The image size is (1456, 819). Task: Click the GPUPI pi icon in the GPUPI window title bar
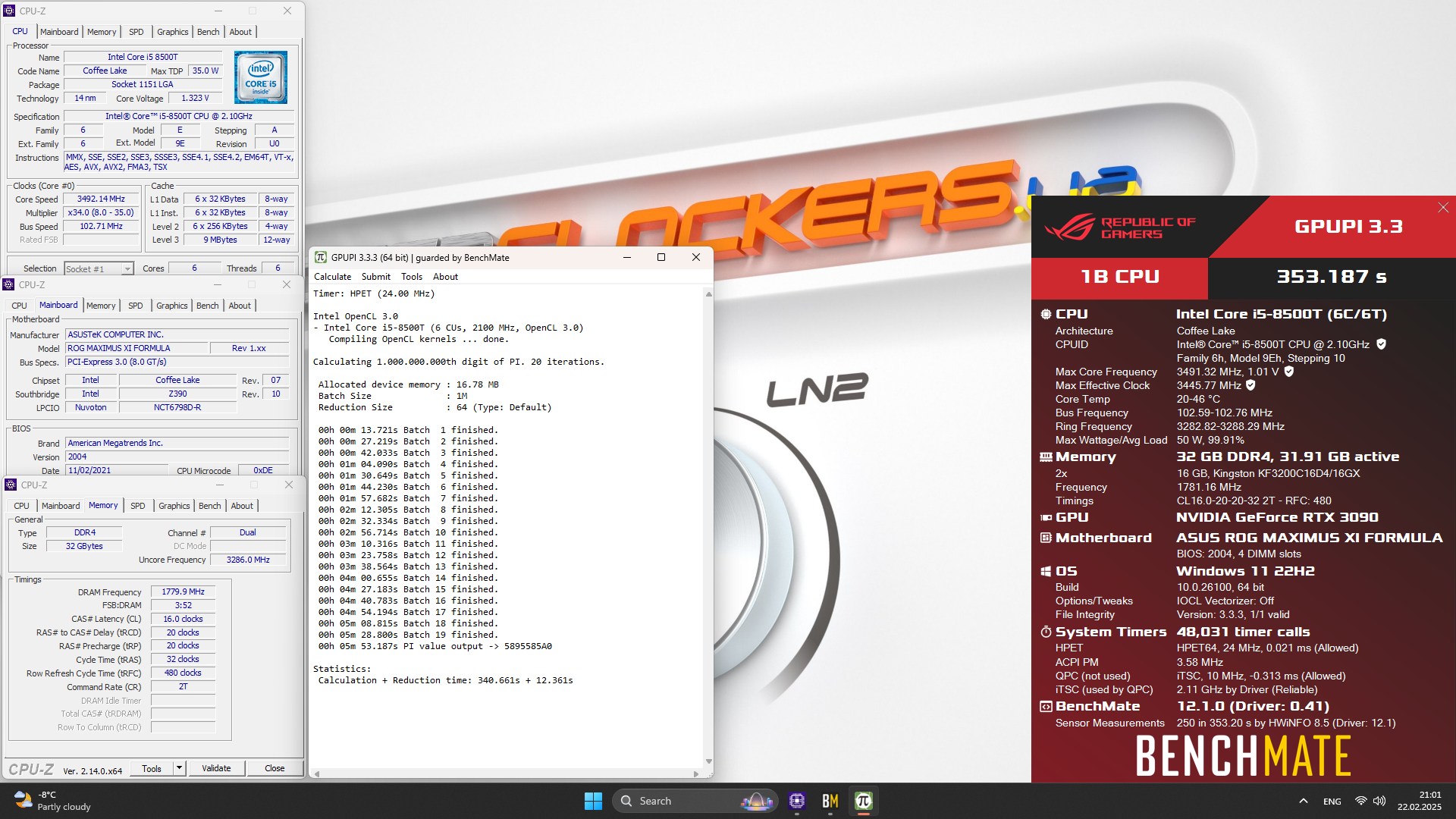coord(321,258)
